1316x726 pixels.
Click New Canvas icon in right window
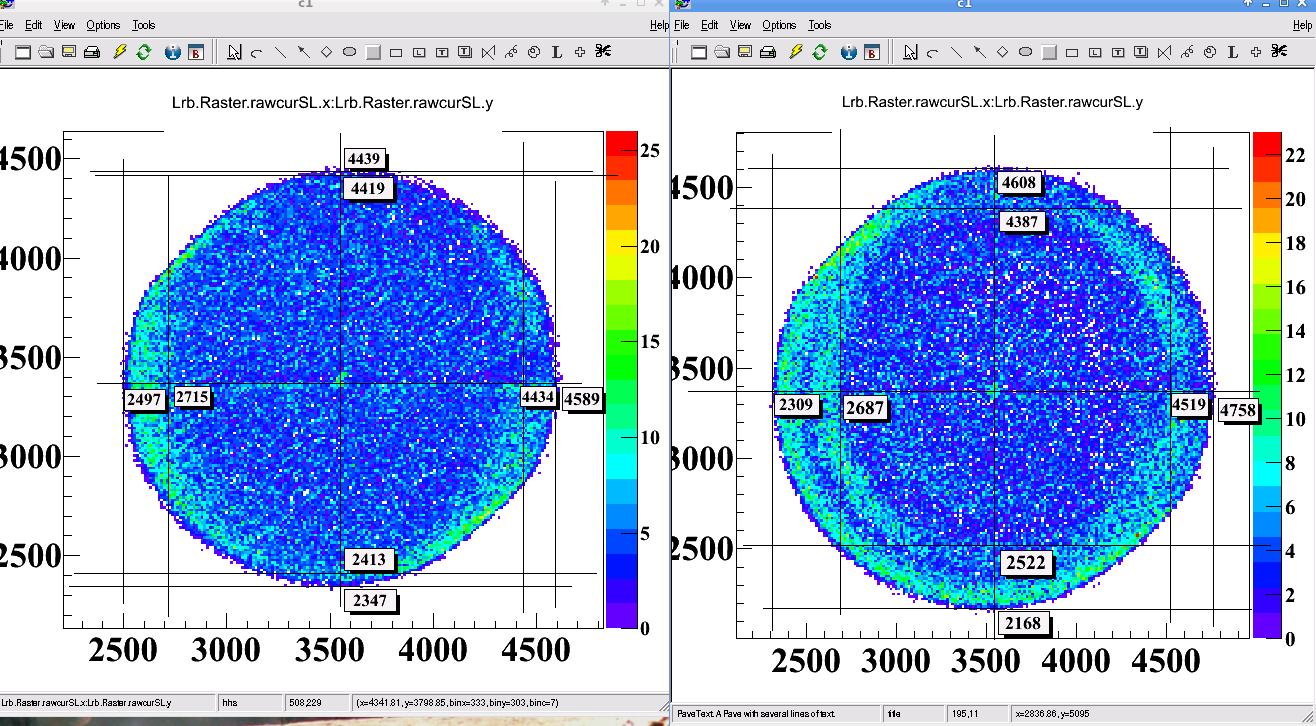[698, 52]
